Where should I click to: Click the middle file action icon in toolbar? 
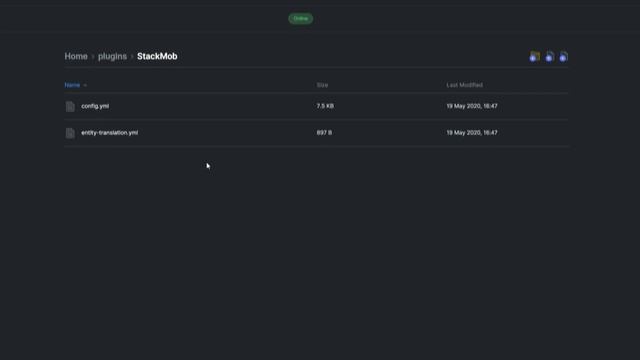click(549, 57)
